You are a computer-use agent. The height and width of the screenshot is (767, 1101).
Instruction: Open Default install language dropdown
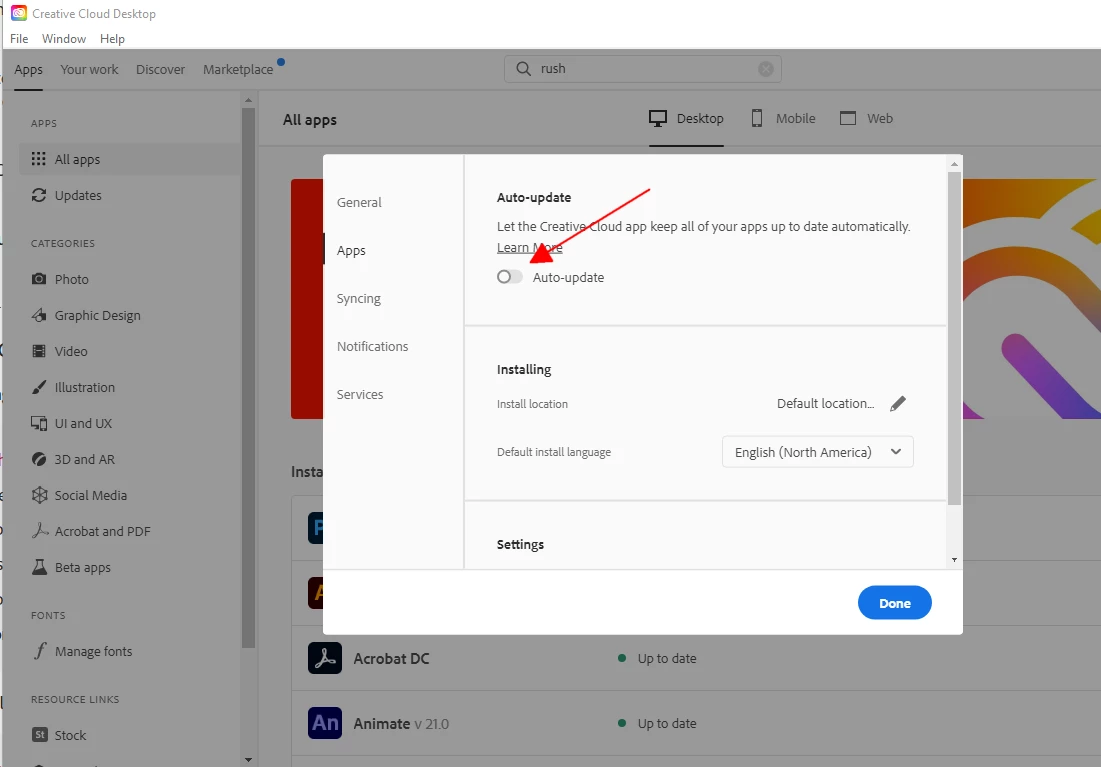point(817,452)
